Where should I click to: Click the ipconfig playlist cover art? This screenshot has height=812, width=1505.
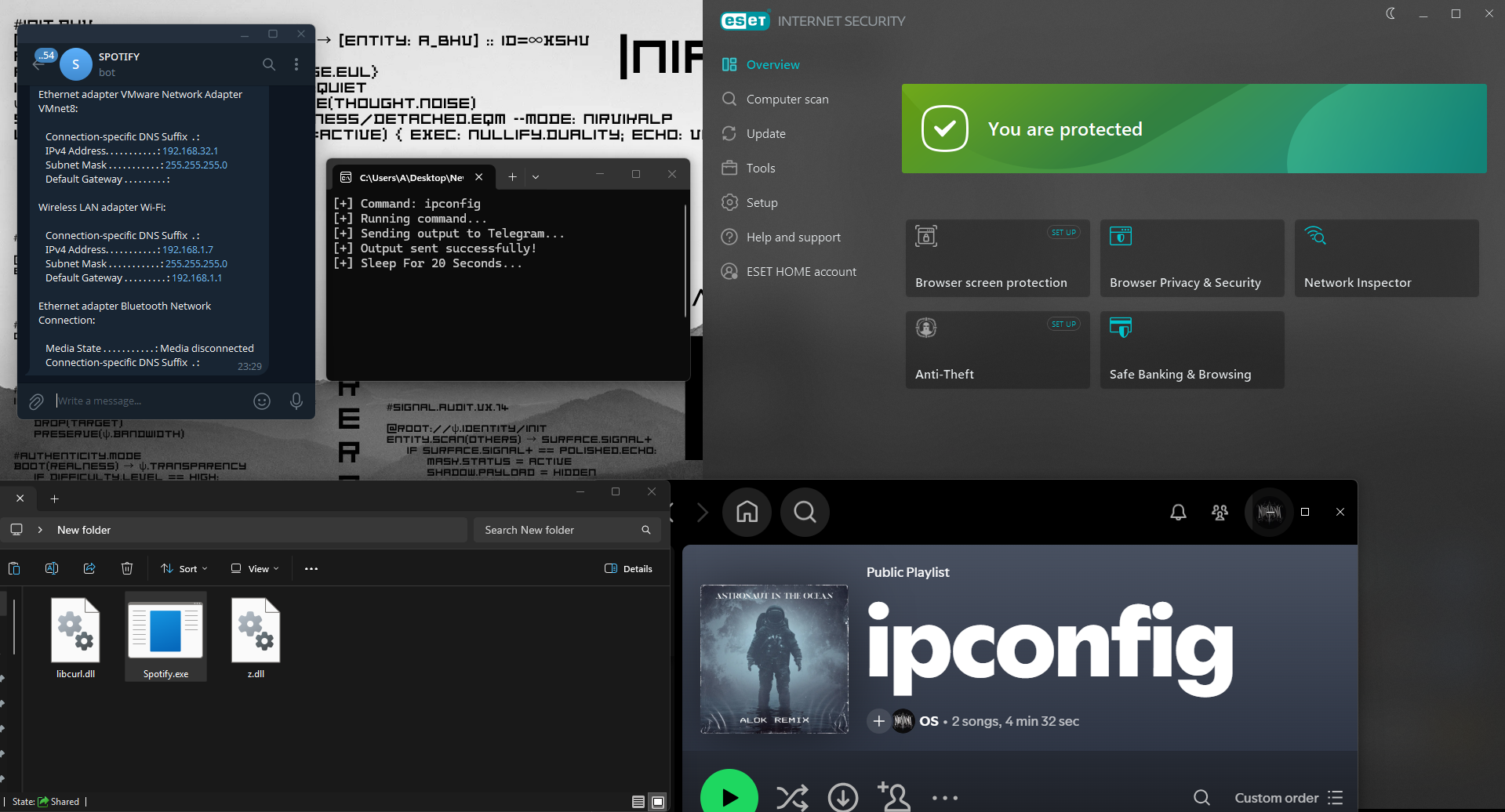774,659
